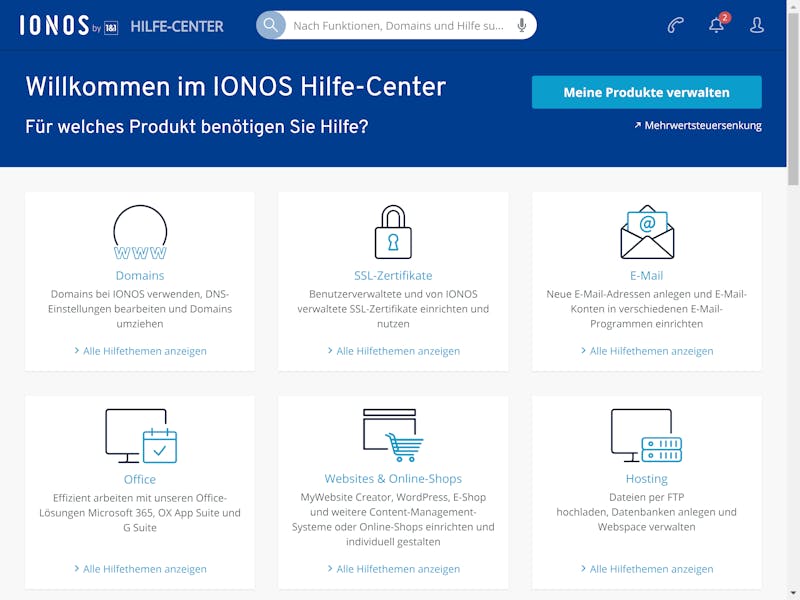Focus the help search input field

398,26
